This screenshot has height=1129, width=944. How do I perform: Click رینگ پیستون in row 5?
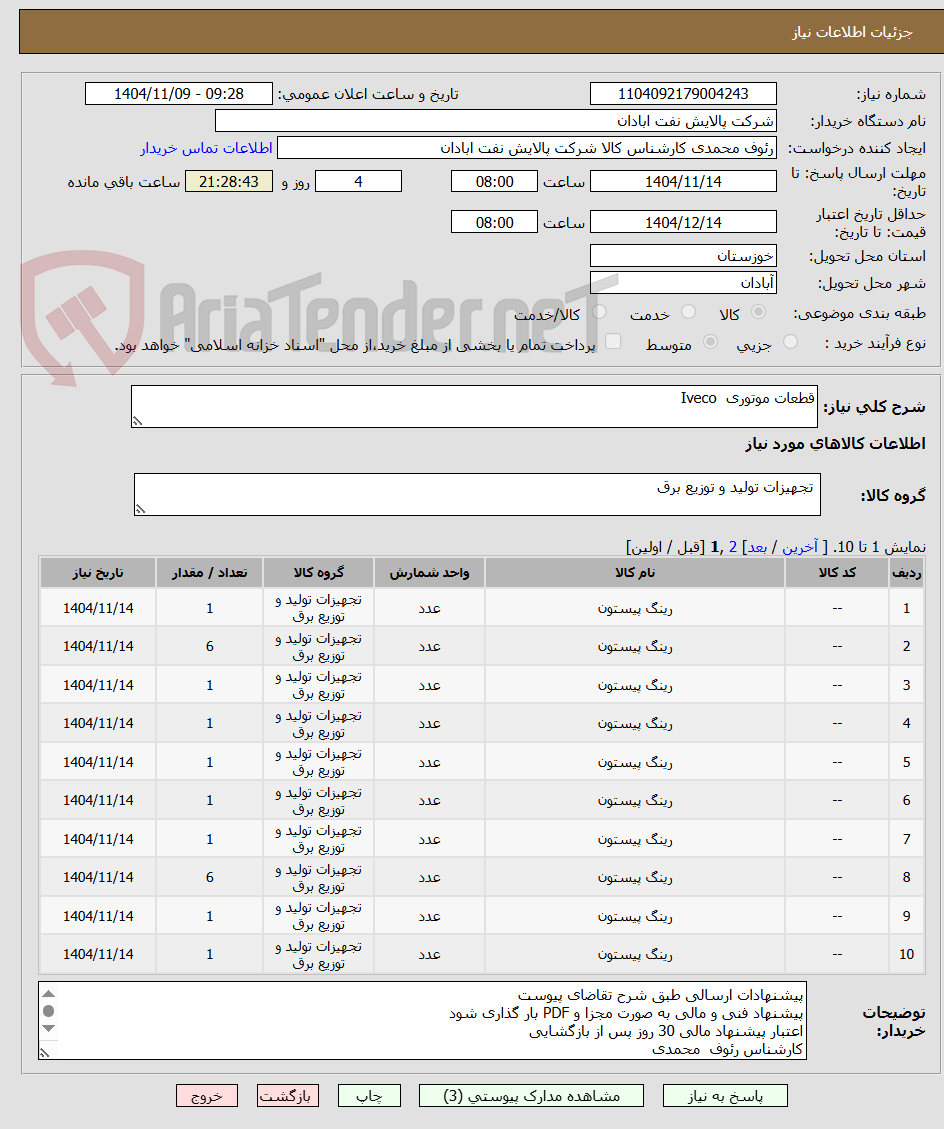[635, 763]
